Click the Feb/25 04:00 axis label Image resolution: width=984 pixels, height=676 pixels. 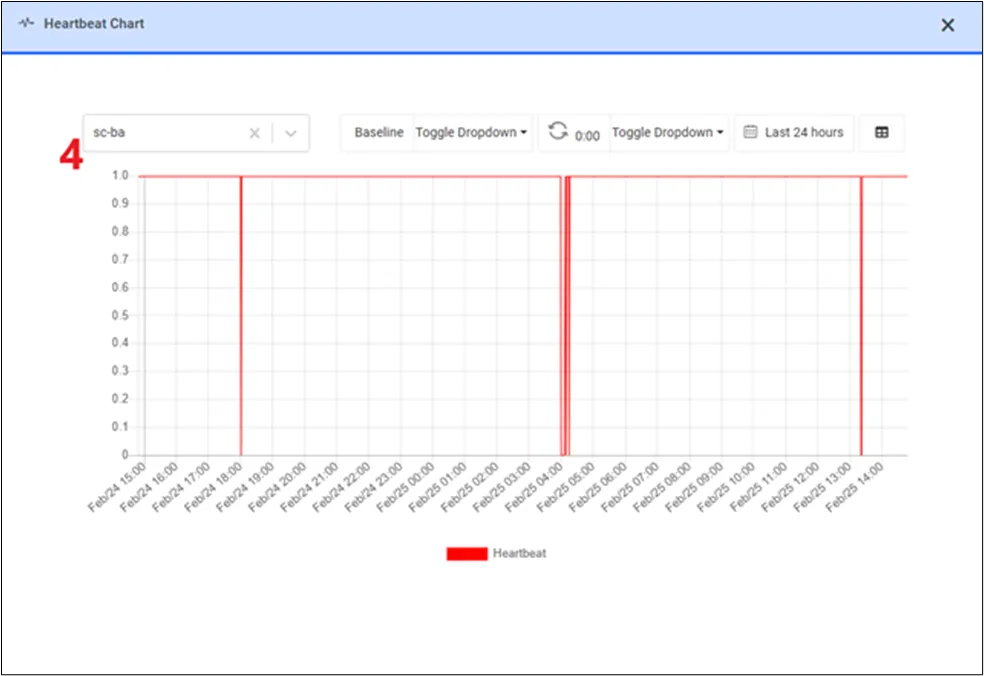[534, 488]
